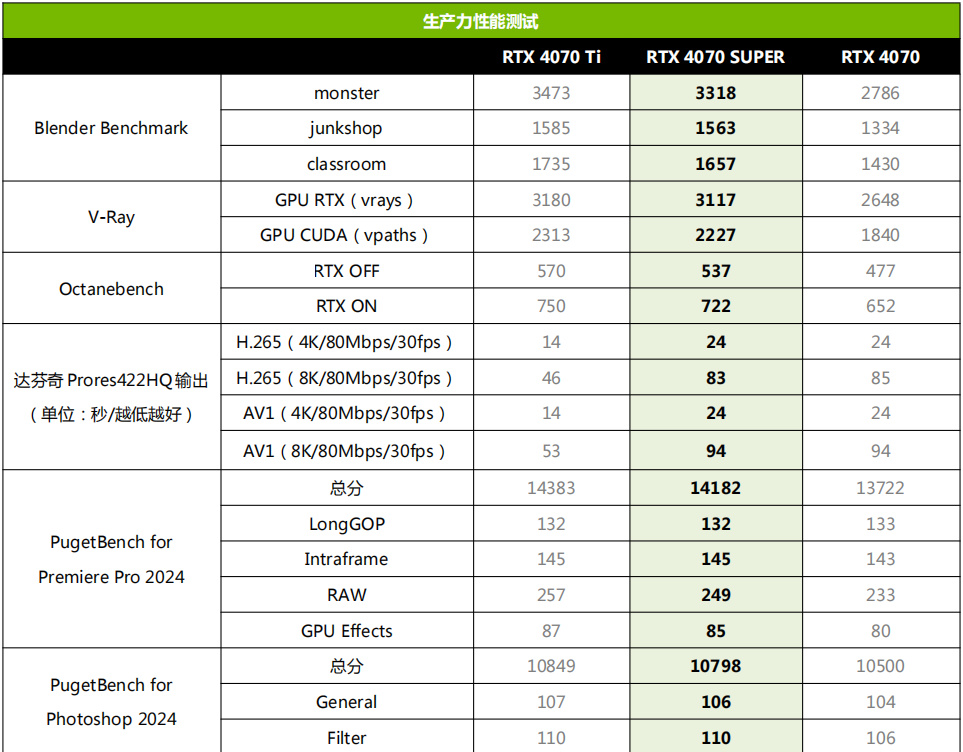Image resolution: width=963 pixels, height=752 pixels.
Task: Select the H.265 4K/80Mbps/30fps row label
Action: 344,342
